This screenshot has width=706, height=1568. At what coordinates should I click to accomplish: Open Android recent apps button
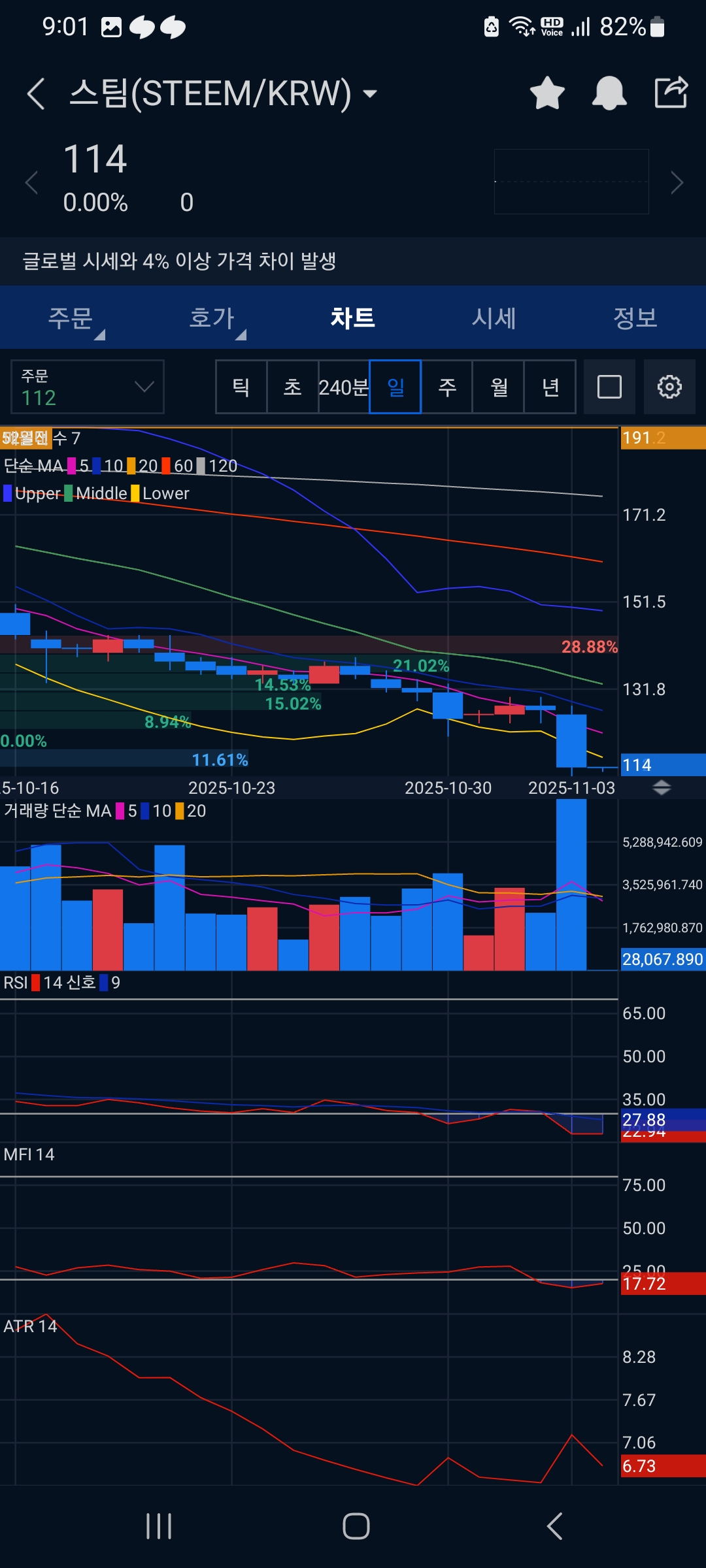[159, 1526]
